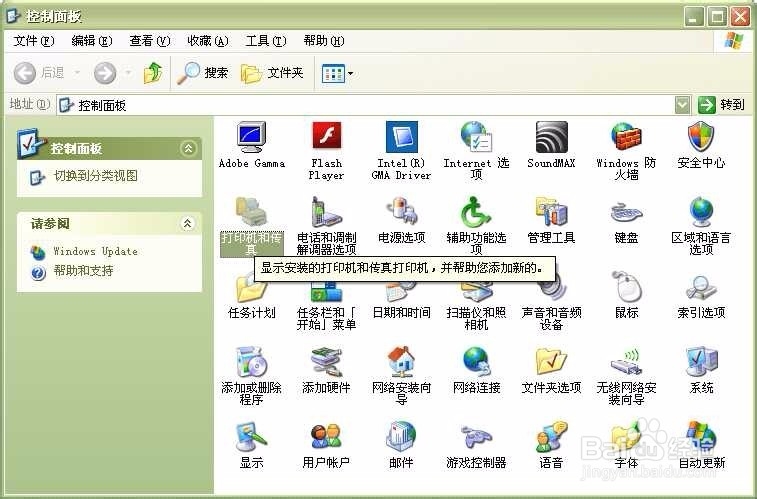757x499 pixels.
Task: Open 区域和语言选项 globe icon
Action: (x=701, y=212)
